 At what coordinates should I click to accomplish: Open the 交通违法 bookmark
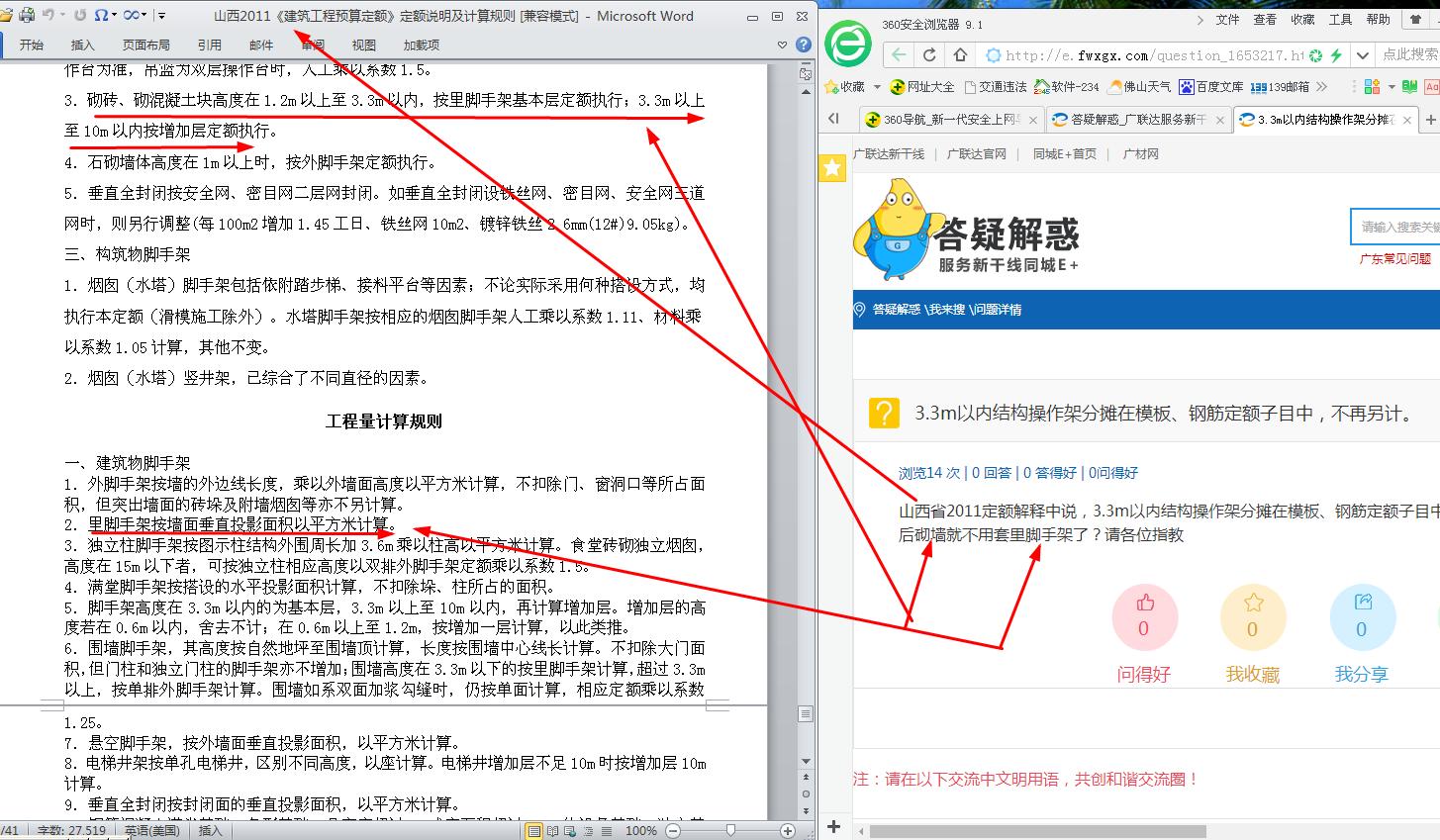point(995,87)
